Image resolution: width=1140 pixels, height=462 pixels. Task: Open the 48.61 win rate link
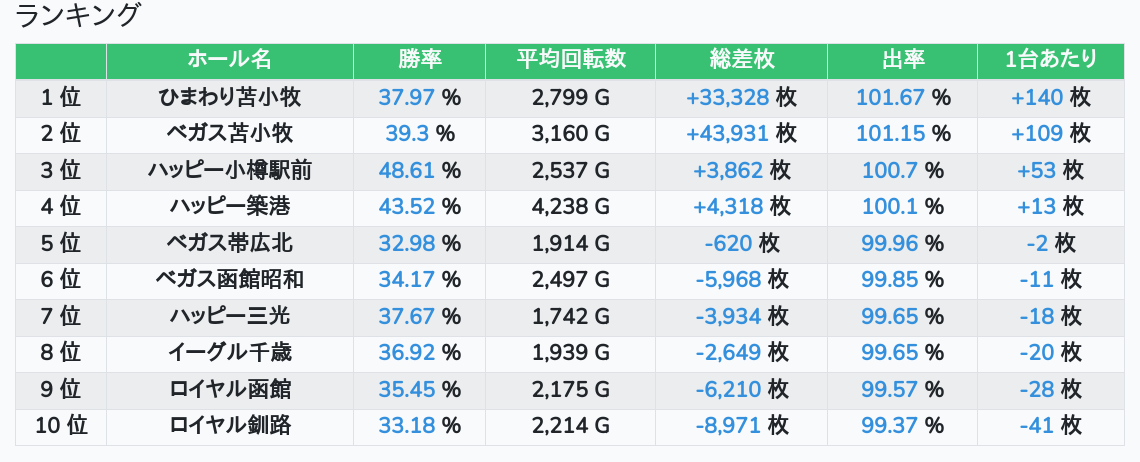pyautogui.click(x=407, y=170)
